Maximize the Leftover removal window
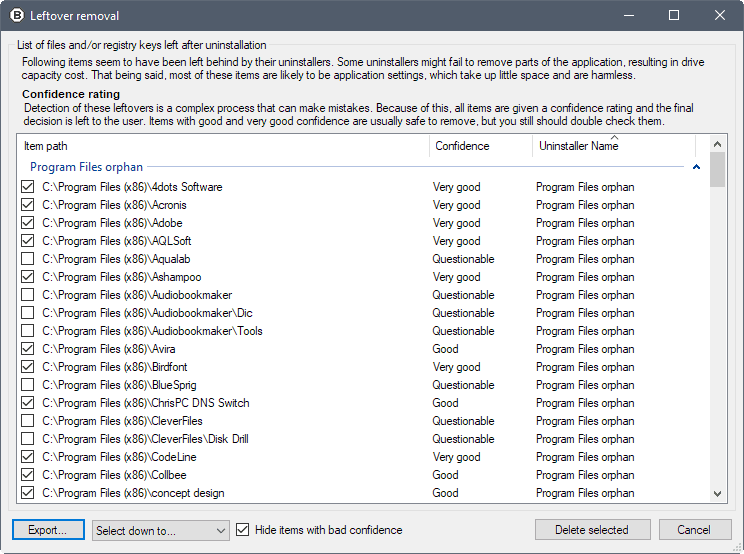Viewport: 744px width, 554px height. (x=674, y=16)
